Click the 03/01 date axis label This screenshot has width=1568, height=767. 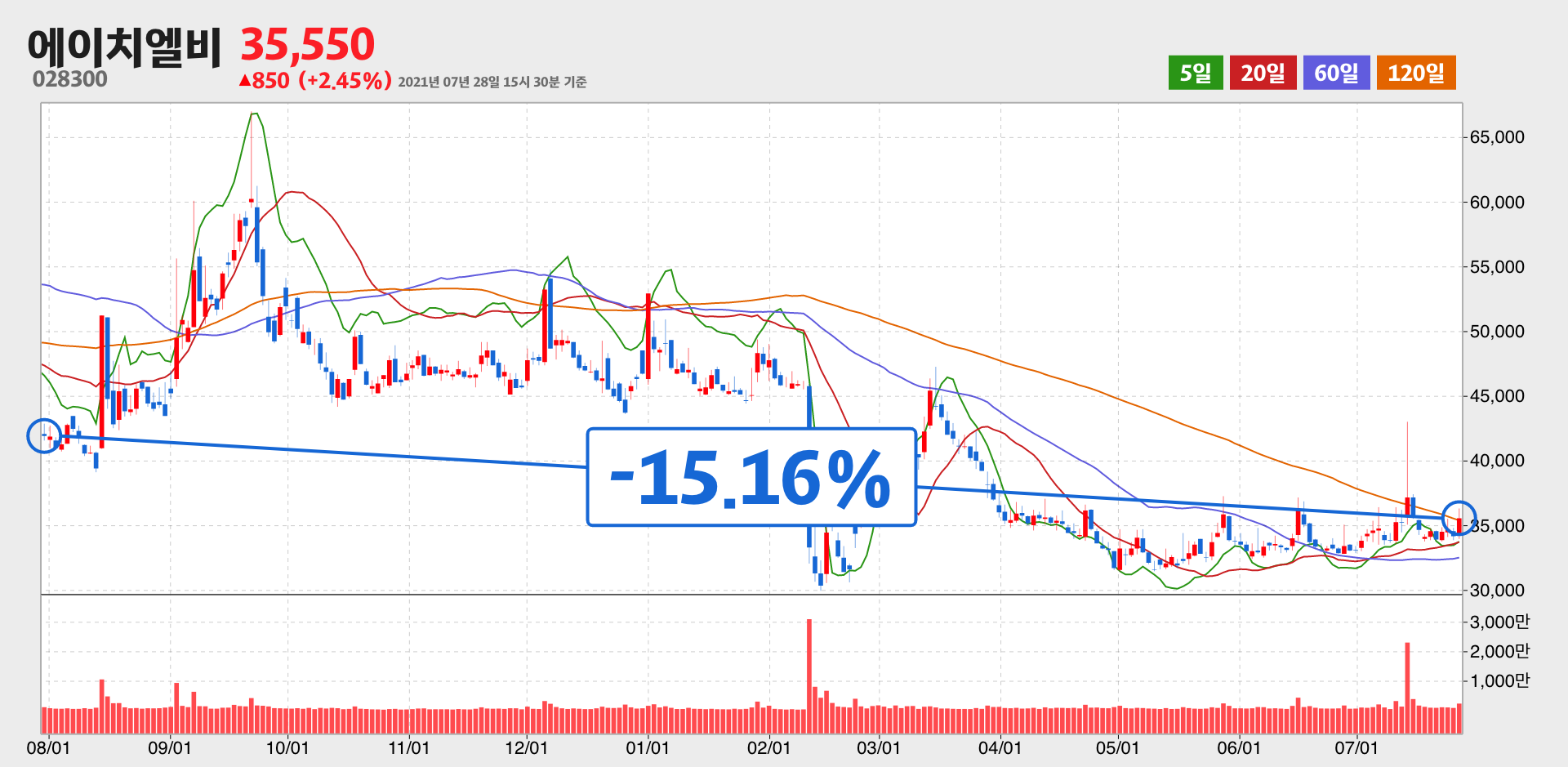(879, 747)
